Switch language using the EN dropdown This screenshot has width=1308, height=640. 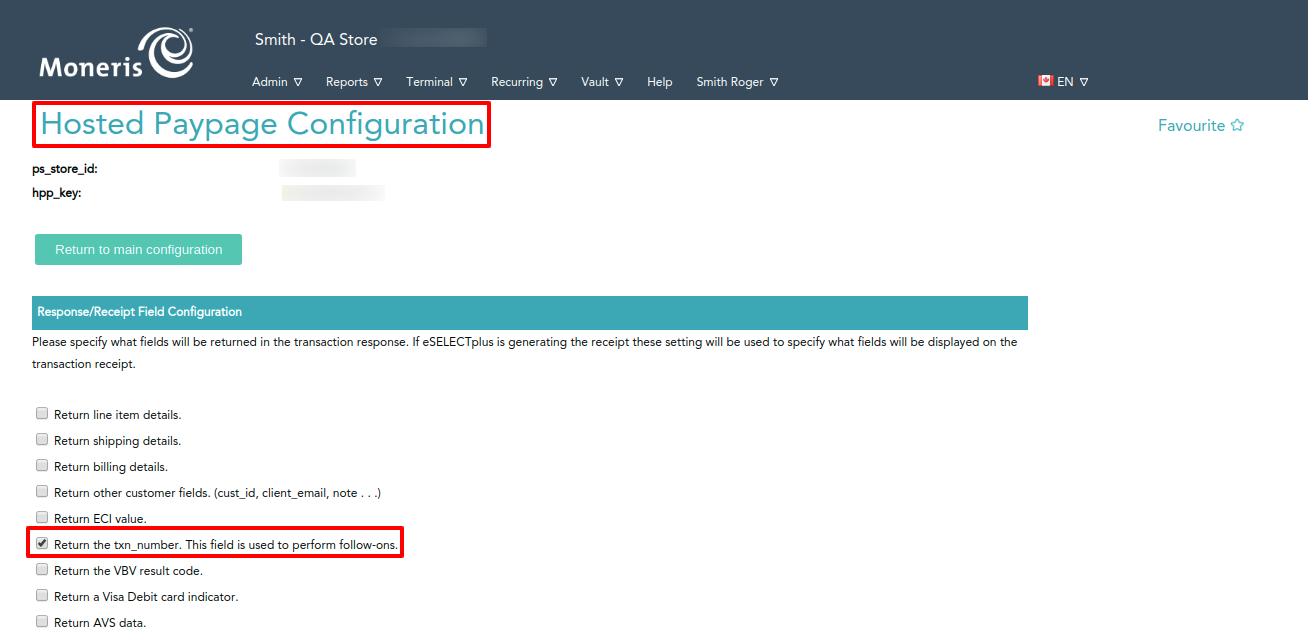(1072, 82)
